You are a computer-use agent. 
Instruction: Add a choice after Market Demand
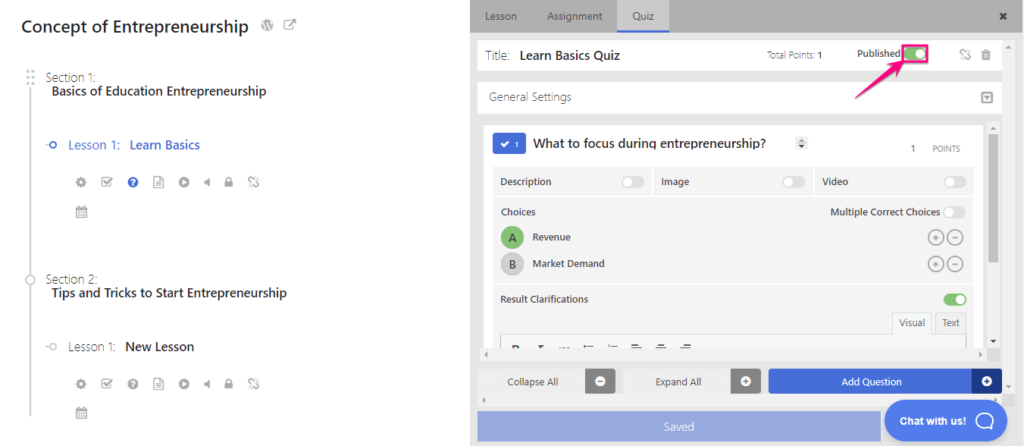pos(936,264)
